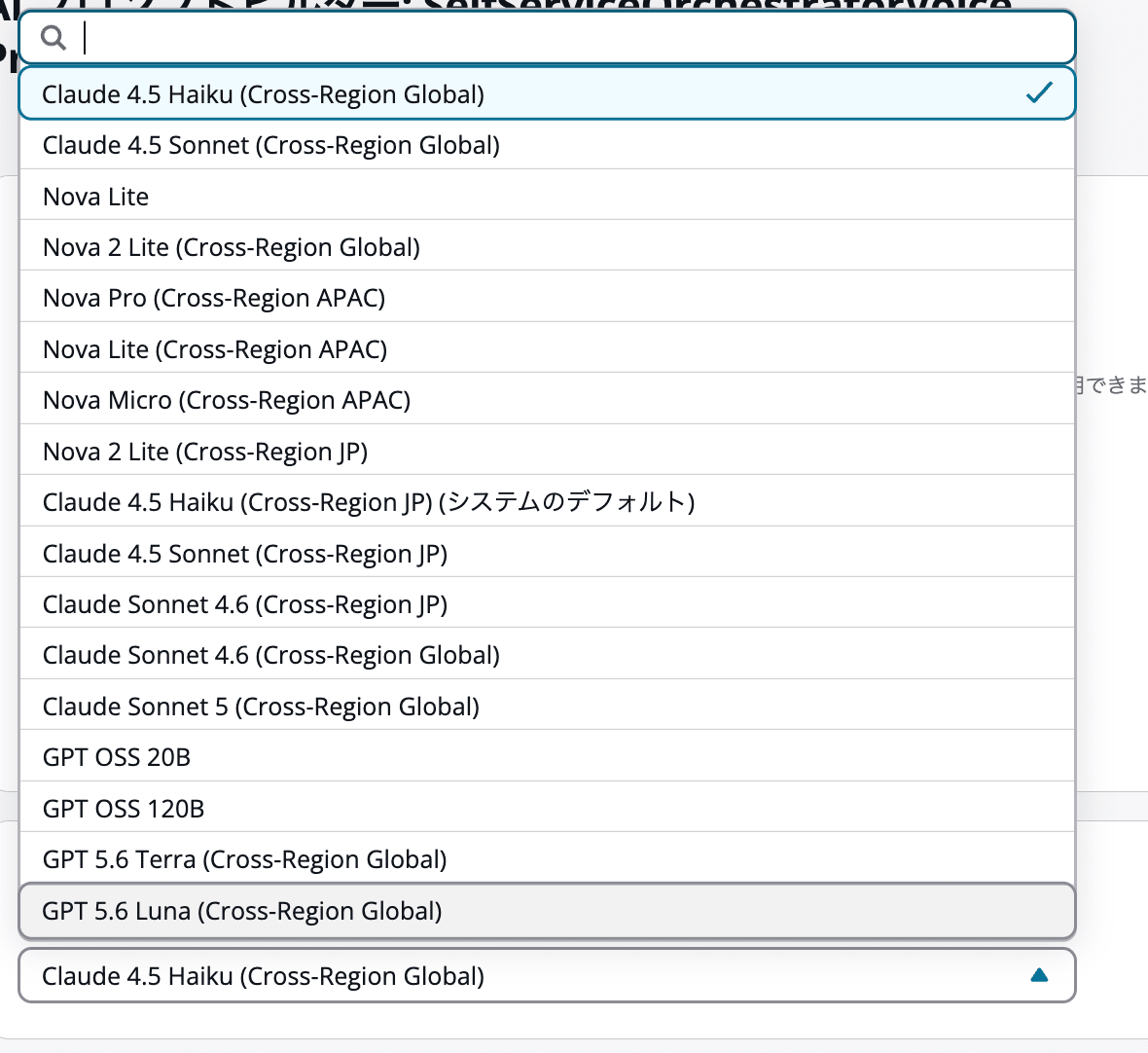This screenshot has width=1148, height=1053.
Task: Pick Claude Sonnet 5 (Cross-Region Global)
Action: click(547, 706)
